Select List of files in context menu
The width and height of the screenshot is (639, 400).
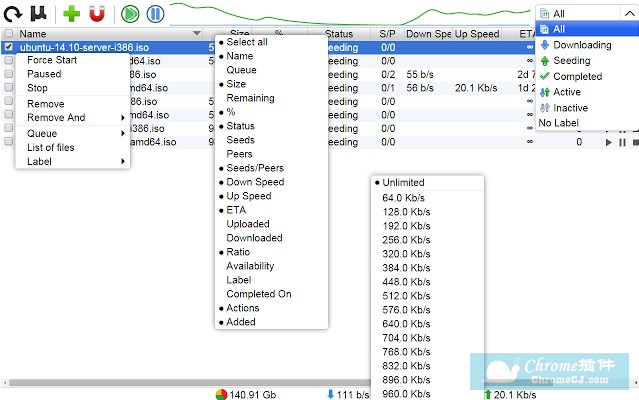51,147
